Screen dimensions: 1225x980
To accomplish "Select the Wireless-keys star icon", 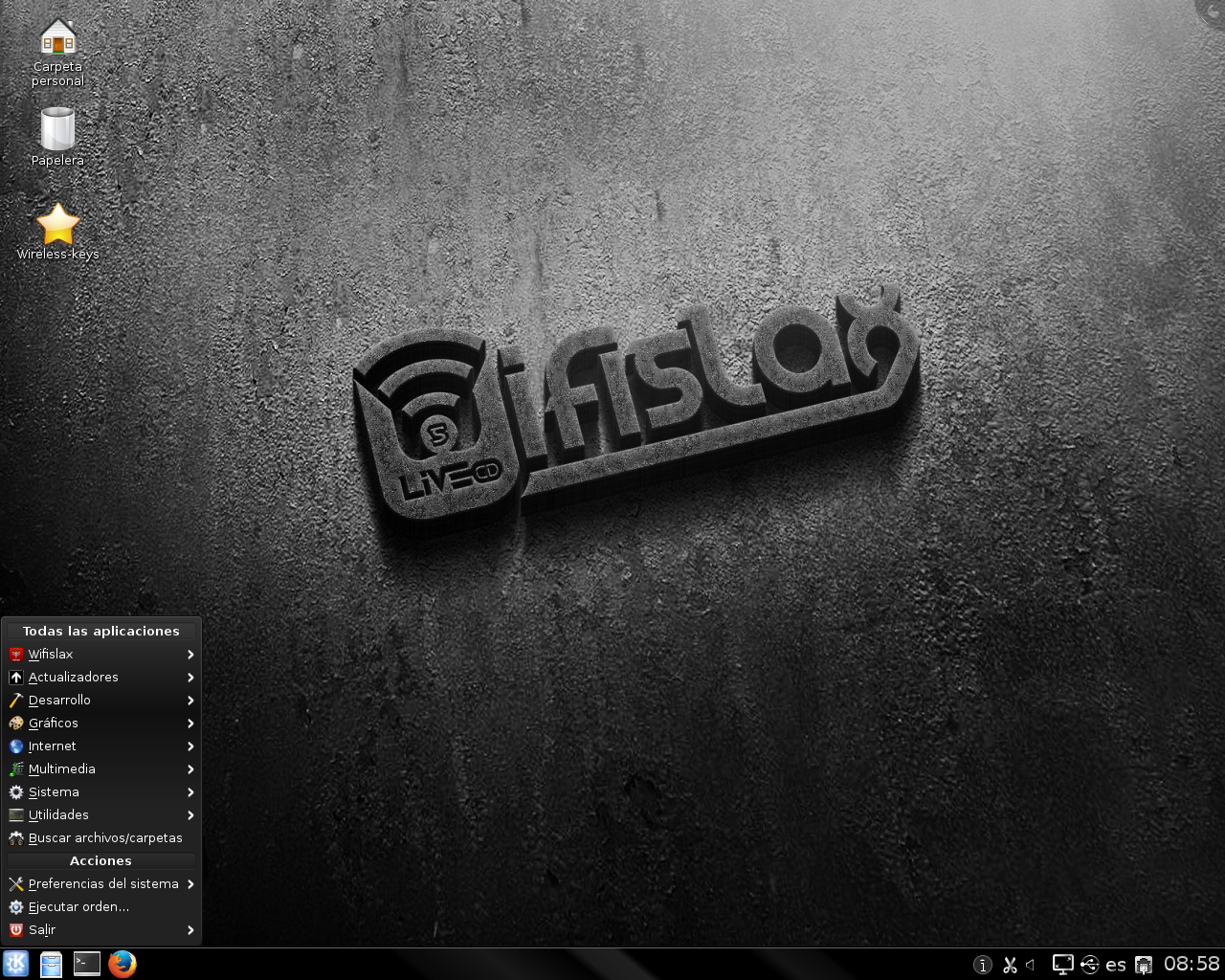I will click(57, 232).
